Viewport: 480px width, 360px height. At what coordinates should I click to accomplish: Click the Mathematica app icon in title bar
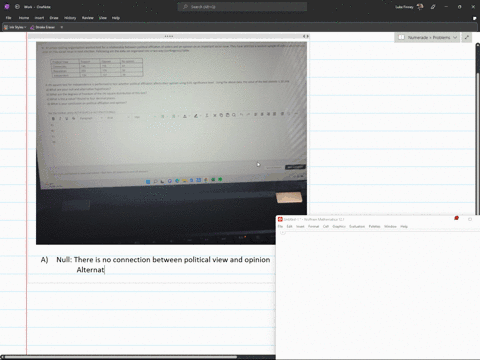pos(280,219)
